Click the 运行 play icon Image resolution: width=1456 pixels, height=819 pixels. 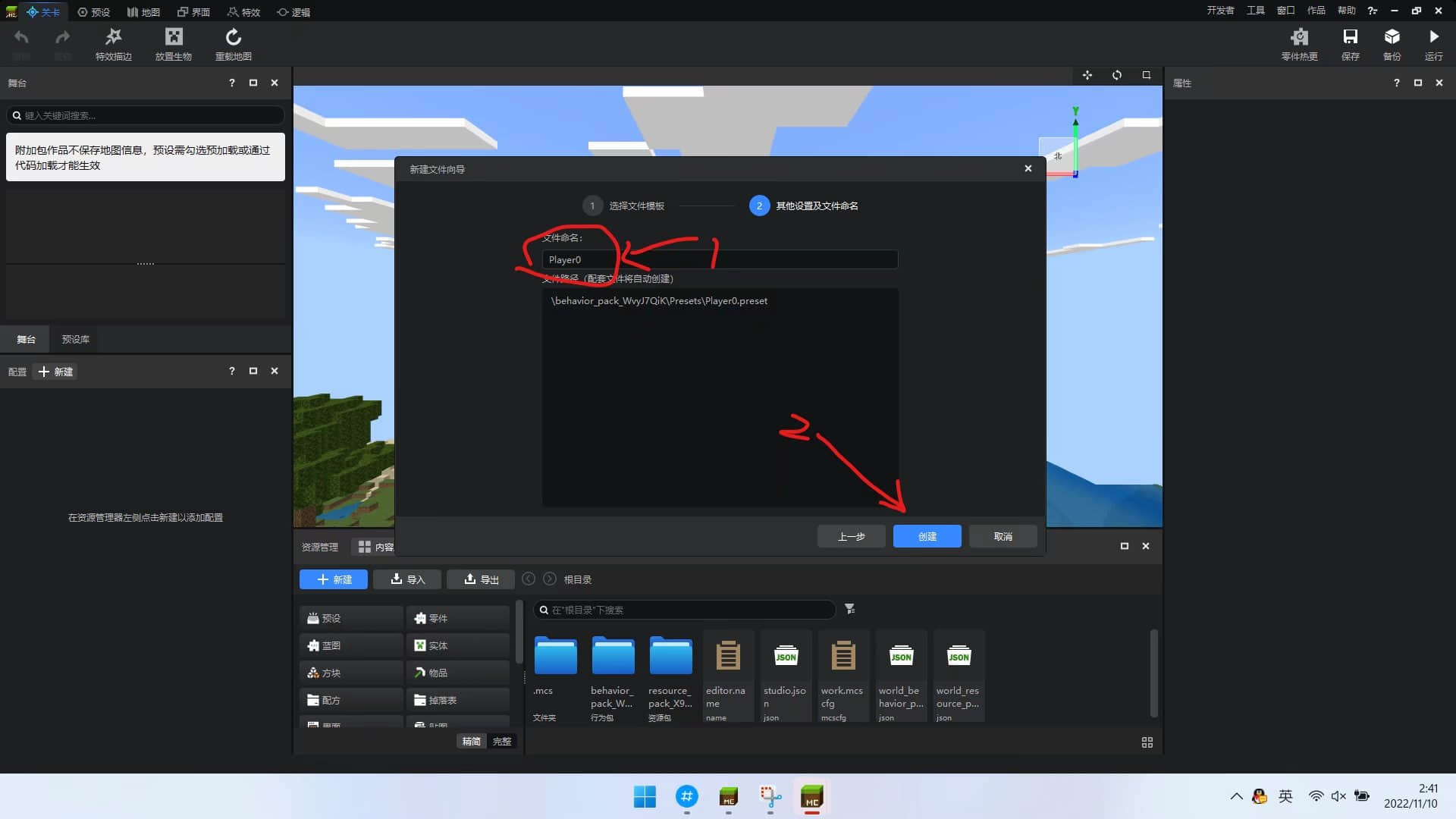pos(1434,36)
